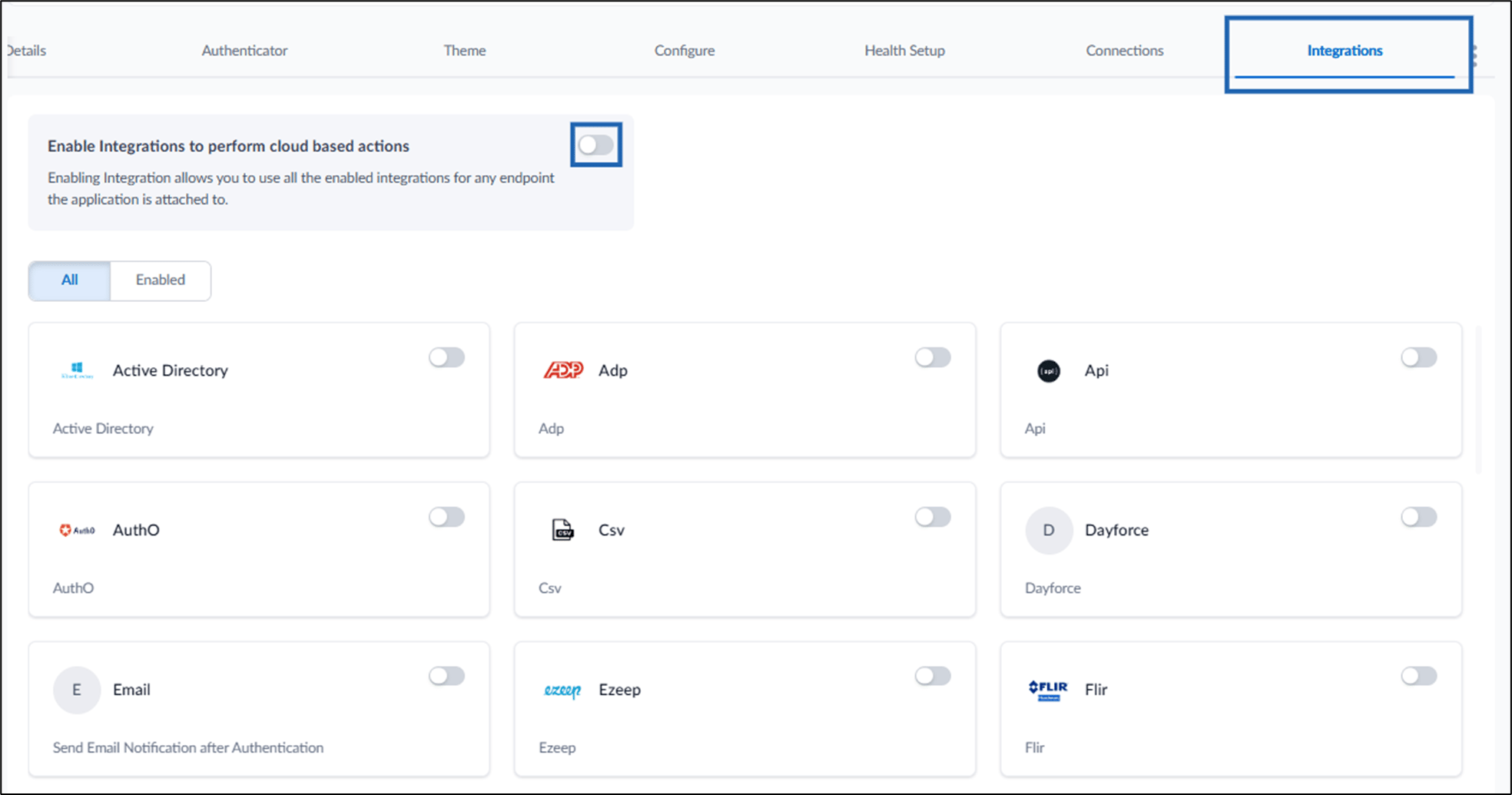Click the Active Directory Windows logo icon
1512x795 pixels.
click(x=77, y=371)
